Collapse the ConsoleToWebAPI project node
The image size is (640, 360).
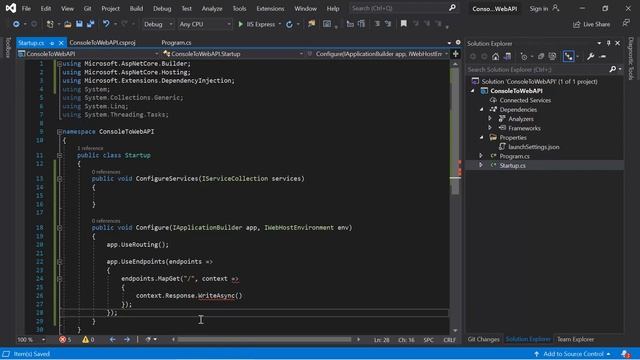[x=473, y=91]
